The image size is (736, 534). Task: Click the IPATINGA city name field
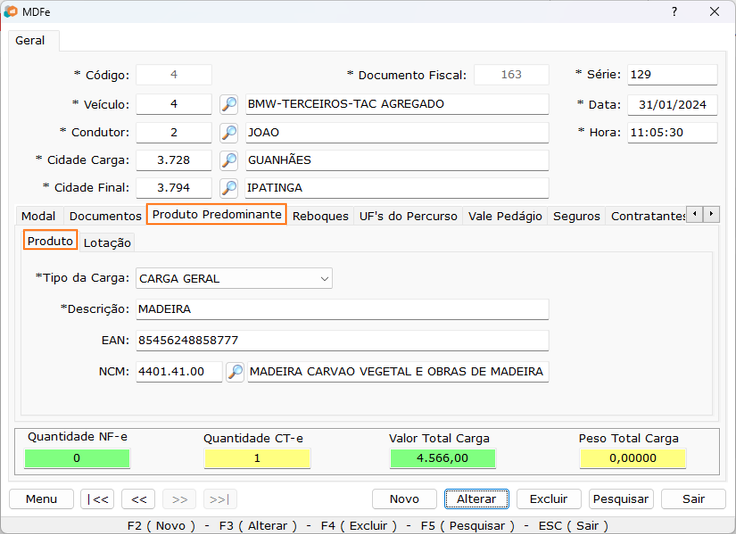[x=397, y=188]
